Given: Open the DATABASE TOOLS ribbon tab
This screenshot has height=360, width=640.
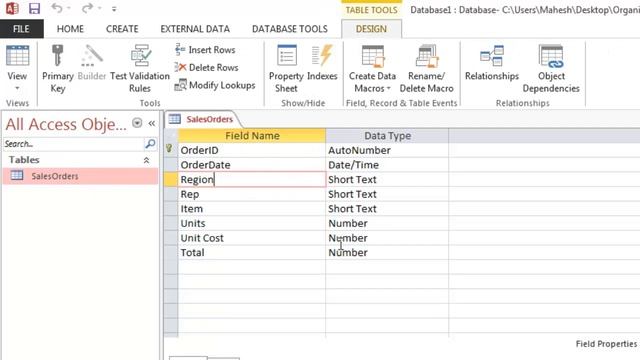Looking at the screenshot, I should click(290, 29).
